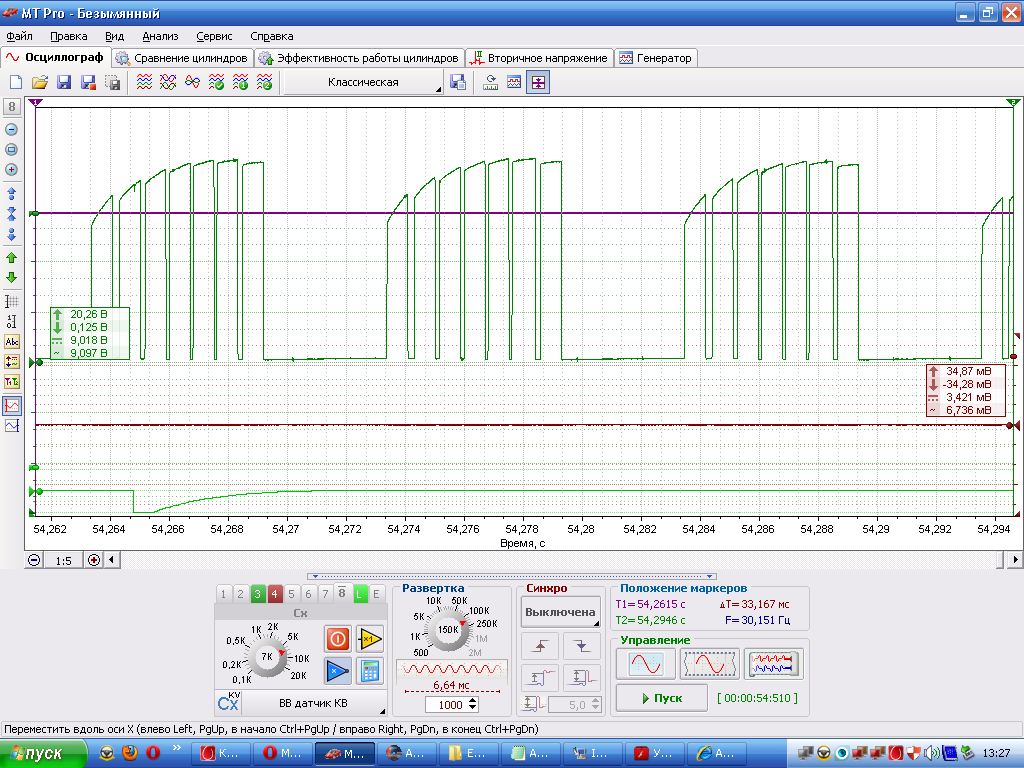Toggle the green L channel button
This screenshot has width=1024, height=768.
point(359,594)
